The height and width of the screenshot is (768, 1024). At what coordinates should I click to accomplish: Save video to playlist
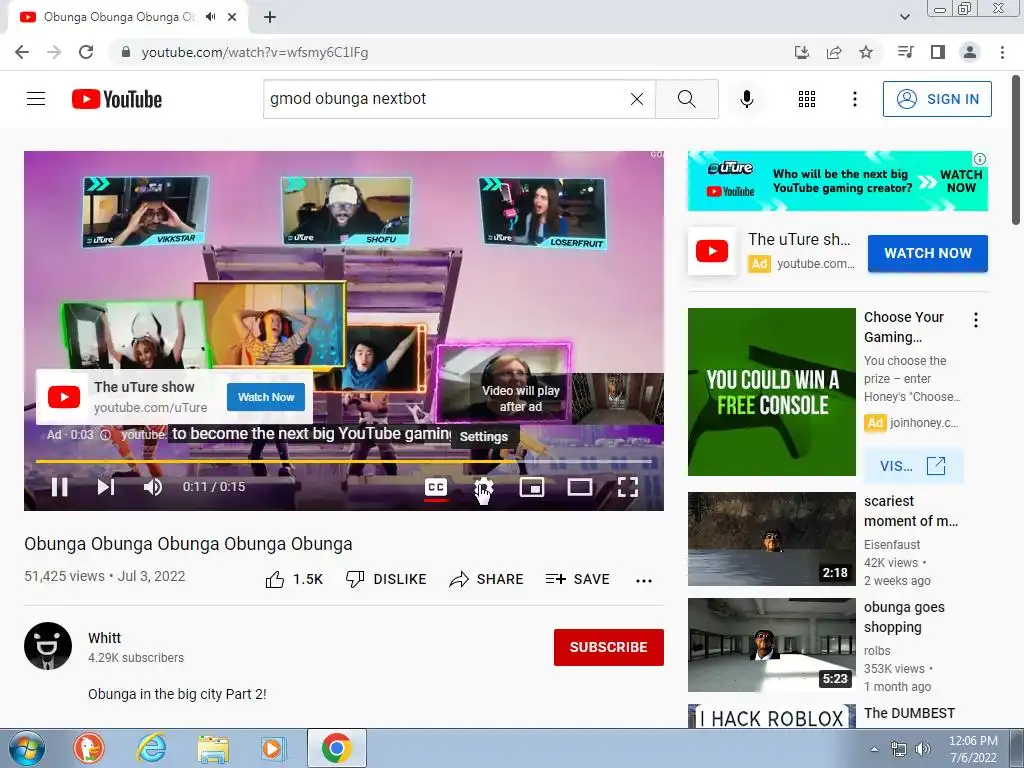coord(578,579)
